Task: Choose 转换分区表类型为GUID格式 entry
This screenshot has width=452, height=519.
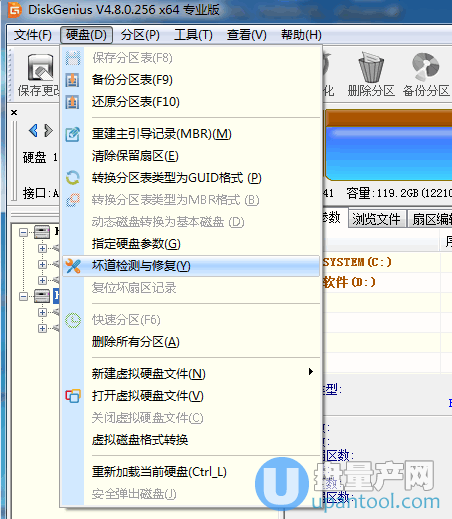Action: click(191, 178)
